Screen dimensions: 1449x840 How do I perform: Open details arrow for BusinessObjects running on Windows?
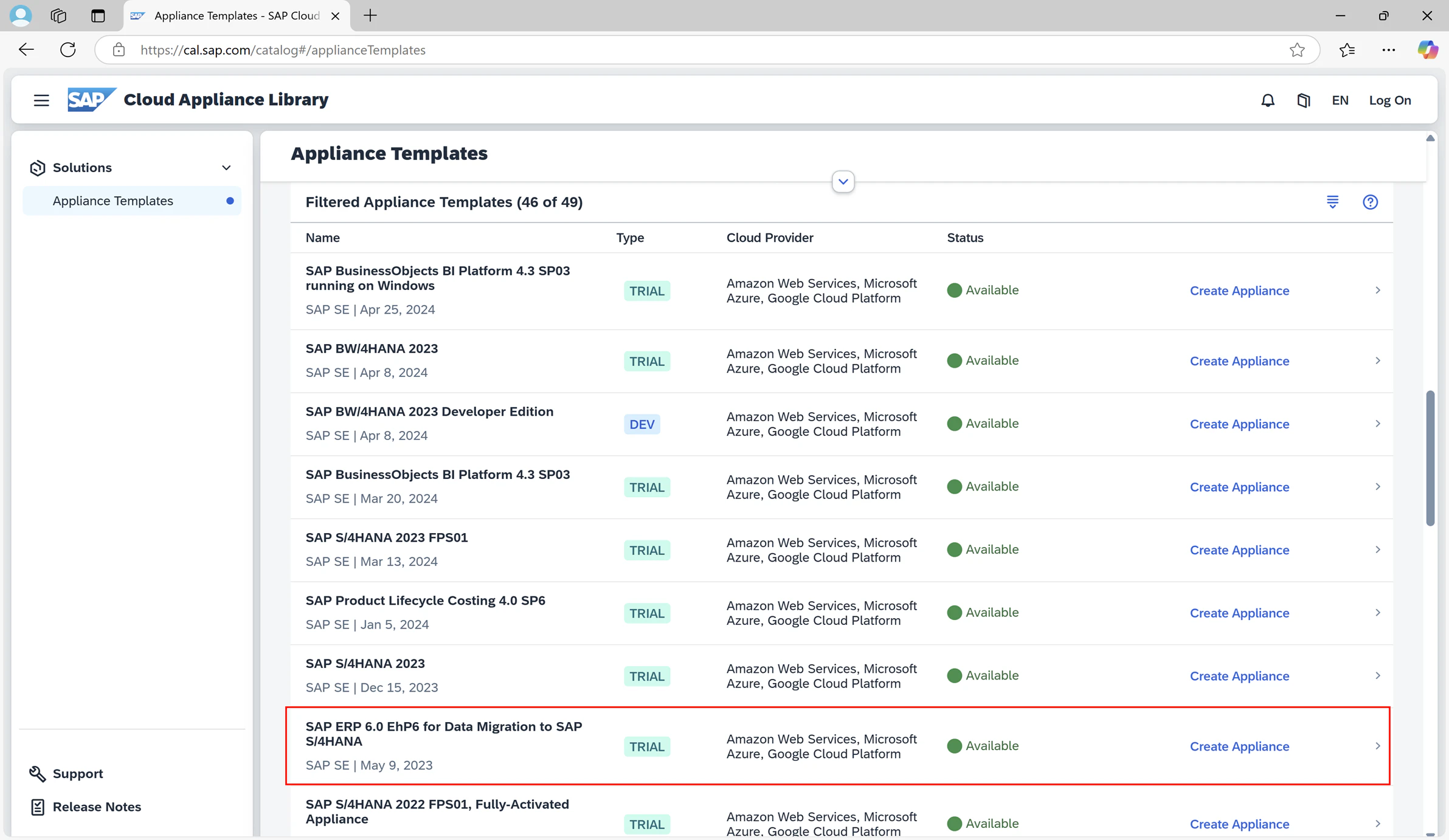tap(1377, 291)
